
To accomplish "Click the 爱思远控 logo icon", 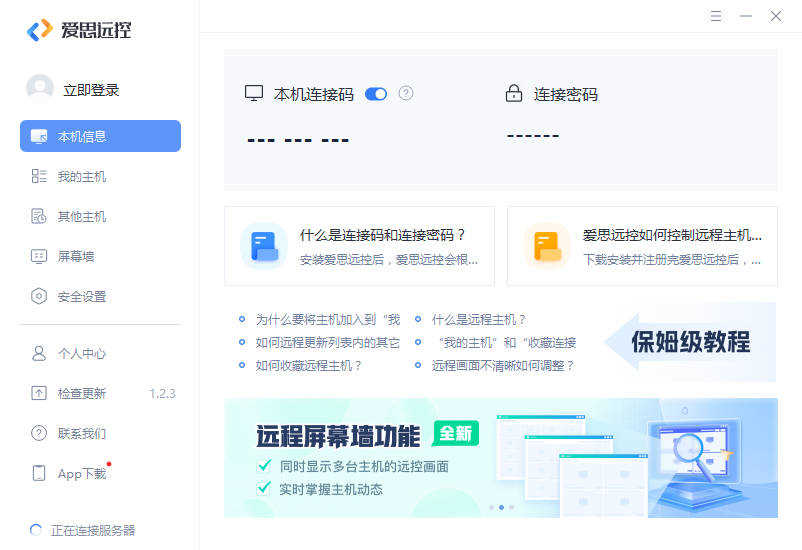I will click(39, 30).
